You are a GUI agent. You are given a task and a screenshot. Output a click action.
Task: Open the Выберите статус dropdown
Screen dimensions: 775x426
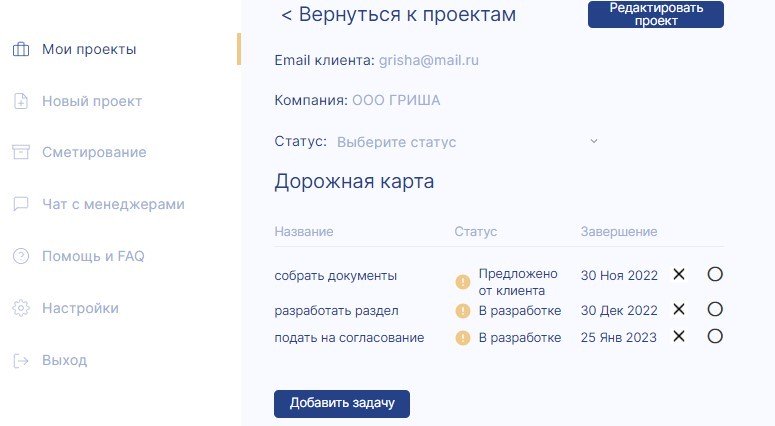coord(468,142)
